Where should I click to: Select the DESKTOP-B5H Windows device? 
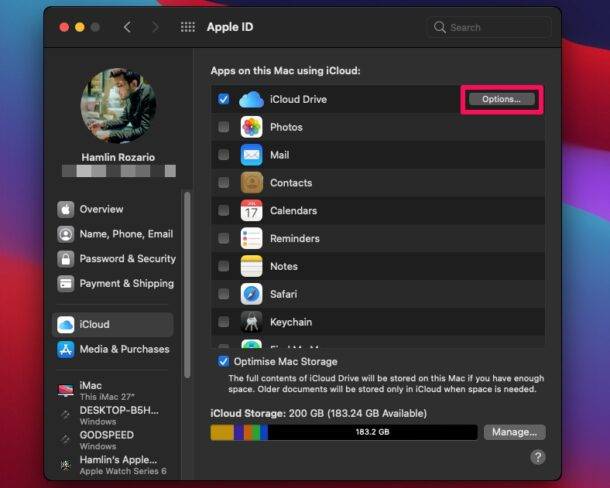(113, 415)
